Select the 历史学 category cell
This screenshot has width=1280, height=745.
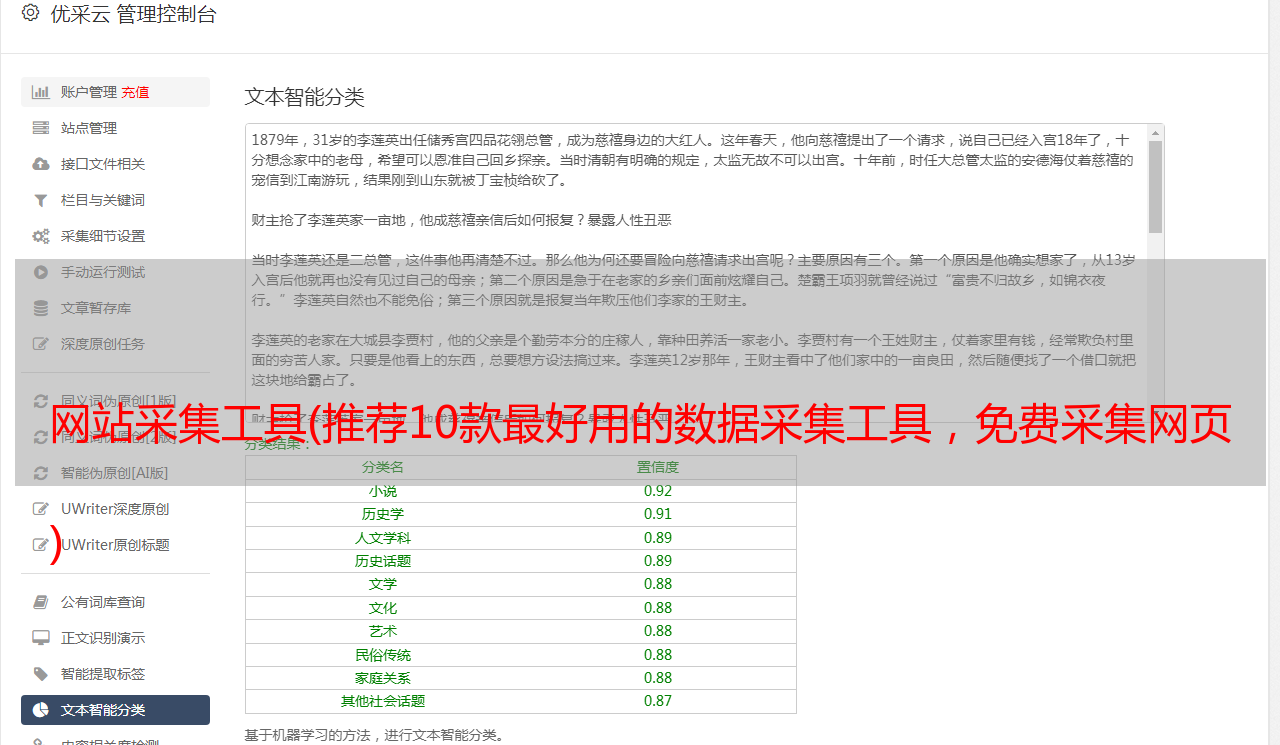(x=383, y=514)
